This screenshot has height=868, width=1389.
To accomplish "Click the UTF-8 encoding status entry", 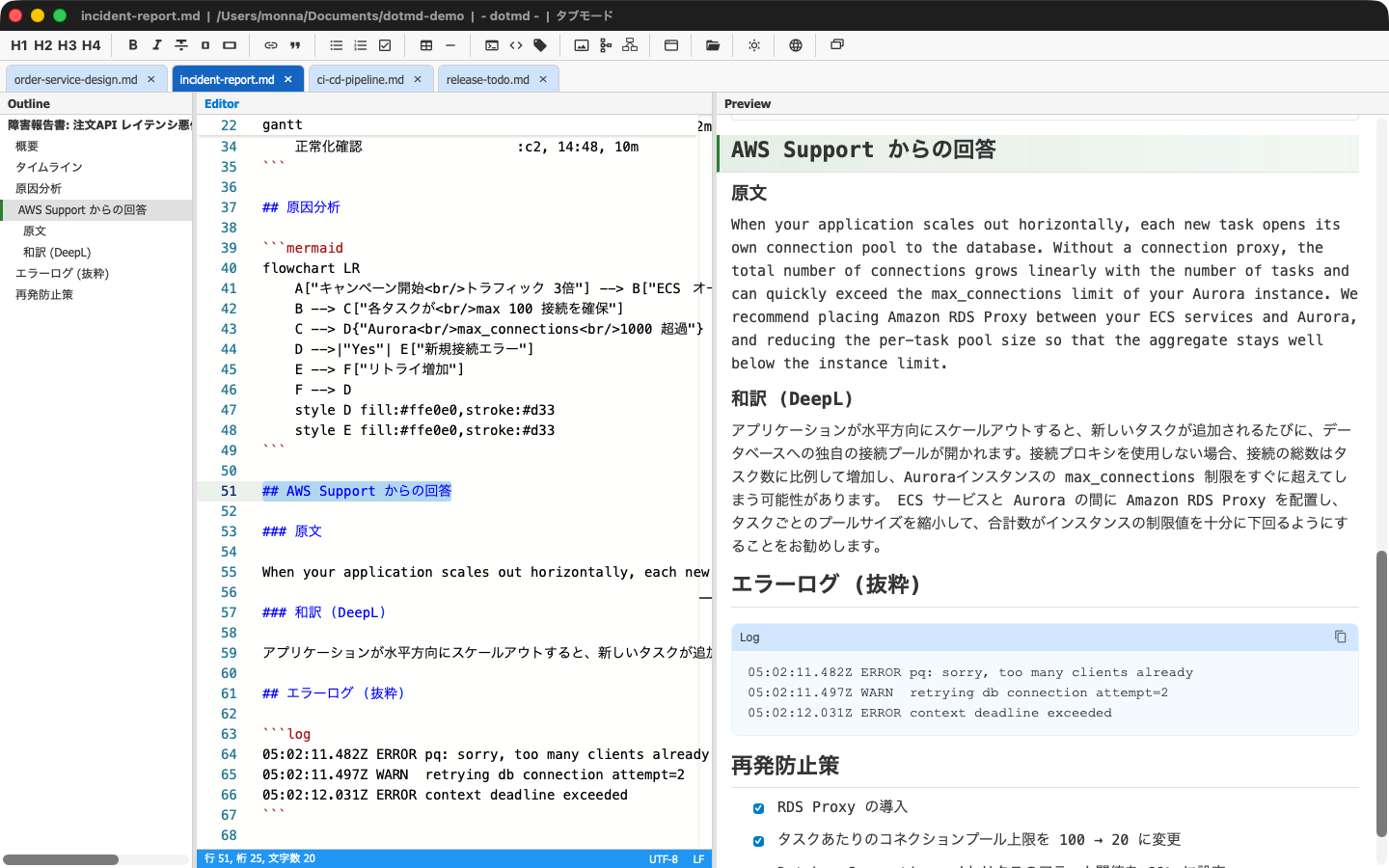I will pos(664,859).
